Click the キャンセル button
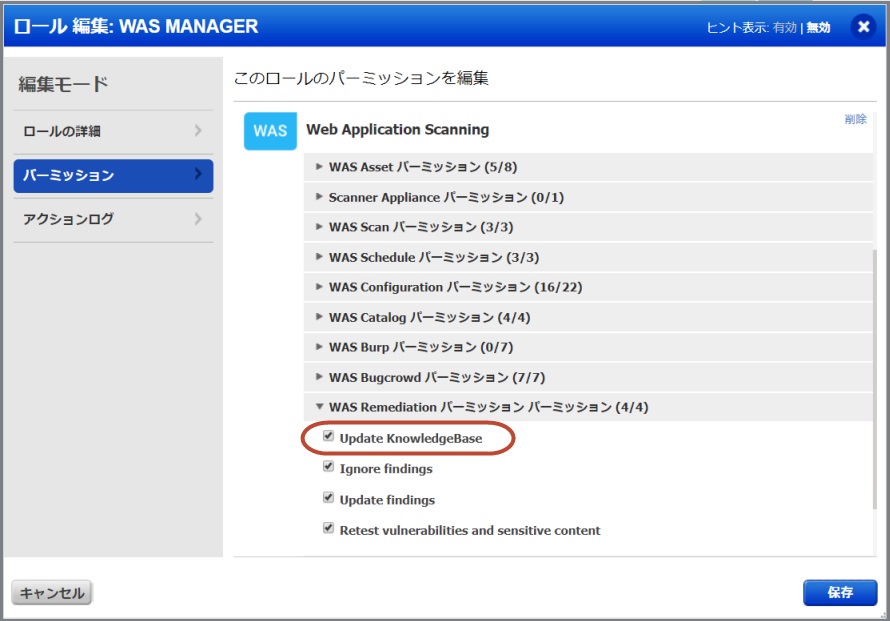This screenshot has height=621, width=890. click(52, 592)
